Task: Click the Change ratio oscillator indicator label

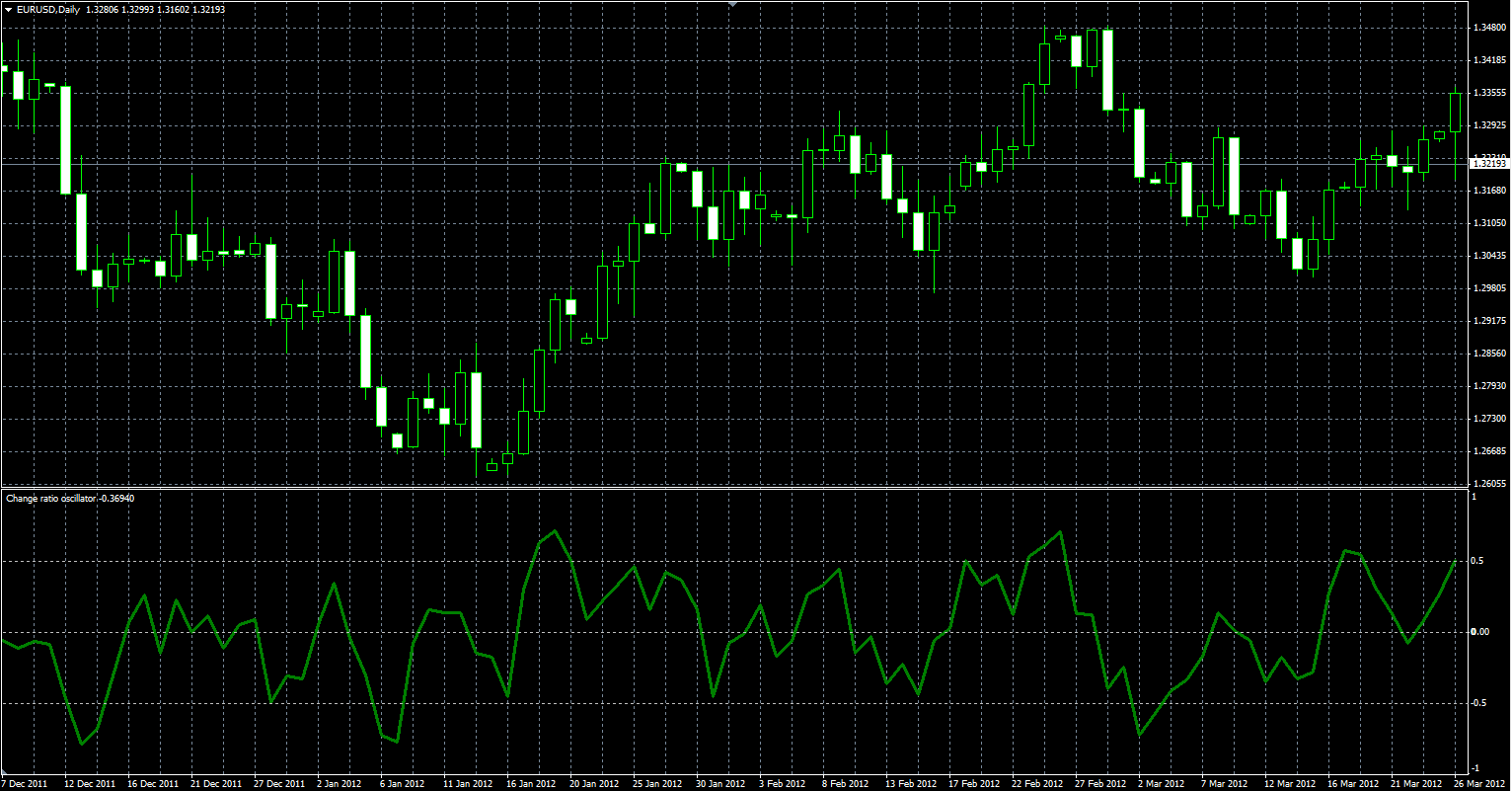Action: pos(70,499)
